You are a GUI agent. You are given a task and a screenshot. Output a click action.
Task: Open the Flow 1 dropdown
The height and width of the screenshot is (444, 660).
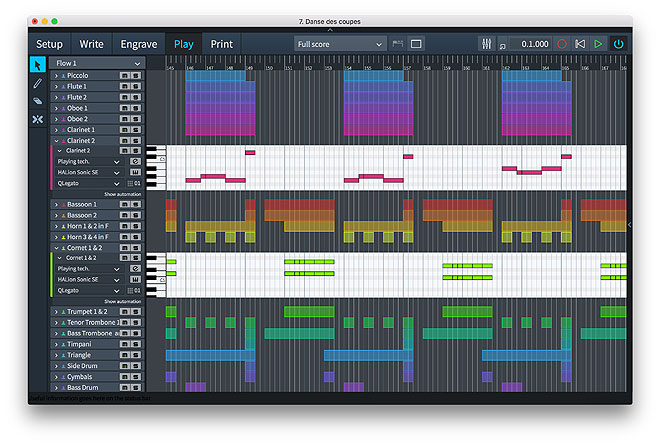pos(98,63)
